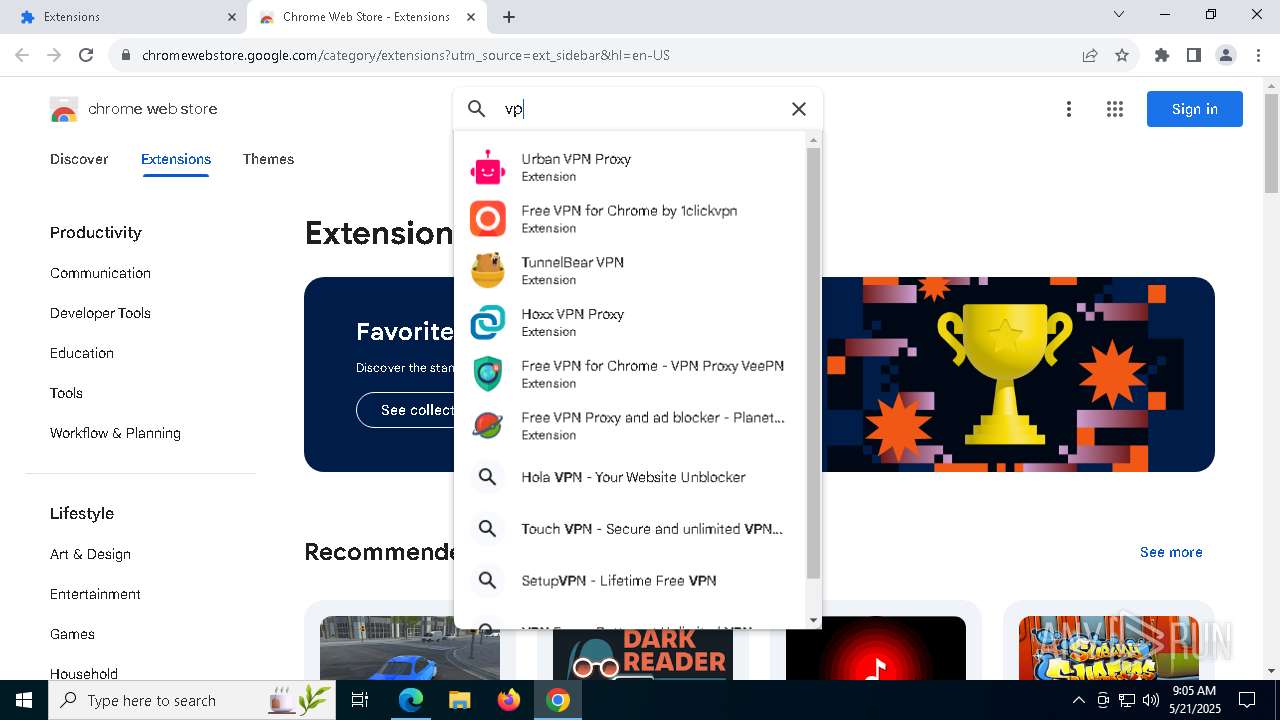
Task: Open Microsoft Edge from taskbar
Action: [x=411, y=700]
